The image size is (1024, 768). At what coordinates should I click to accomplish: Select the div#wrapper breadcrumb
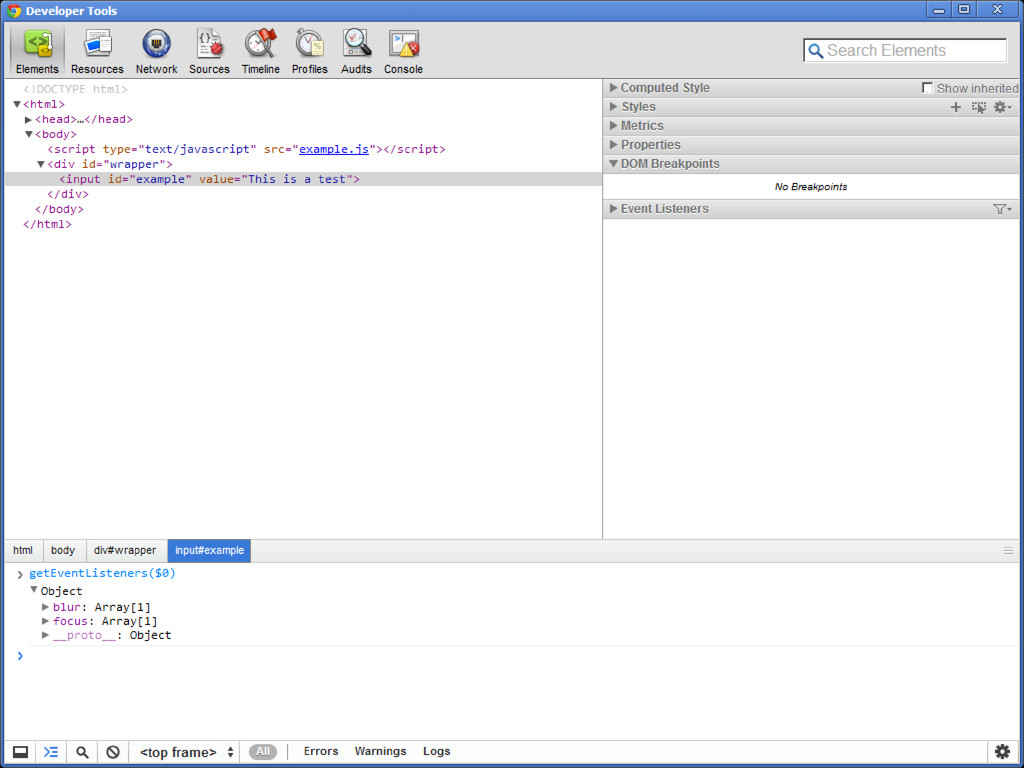[125, 551]
